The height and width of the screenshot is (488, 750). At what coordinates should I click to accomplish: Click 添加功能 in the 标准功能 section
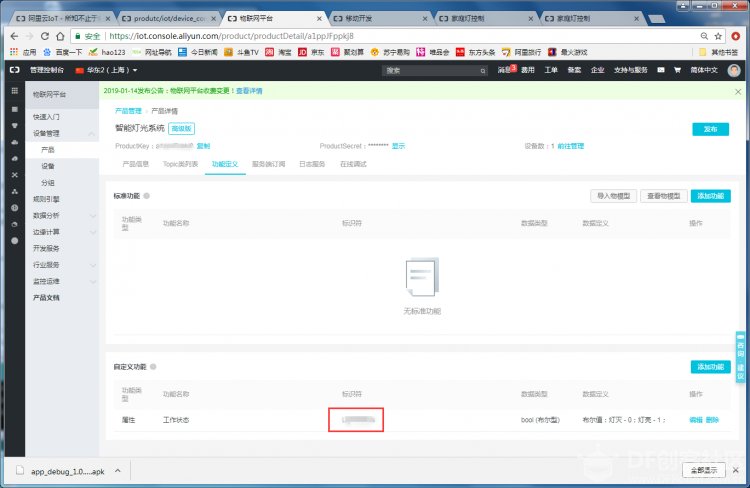click(x=710, y=196)
